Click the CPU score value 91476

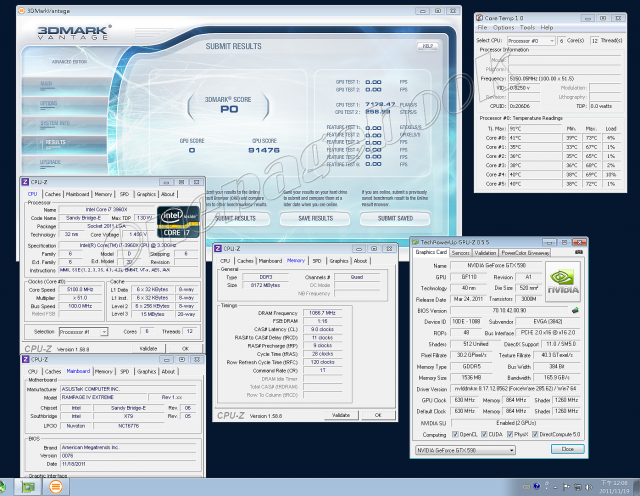[264, 150]
